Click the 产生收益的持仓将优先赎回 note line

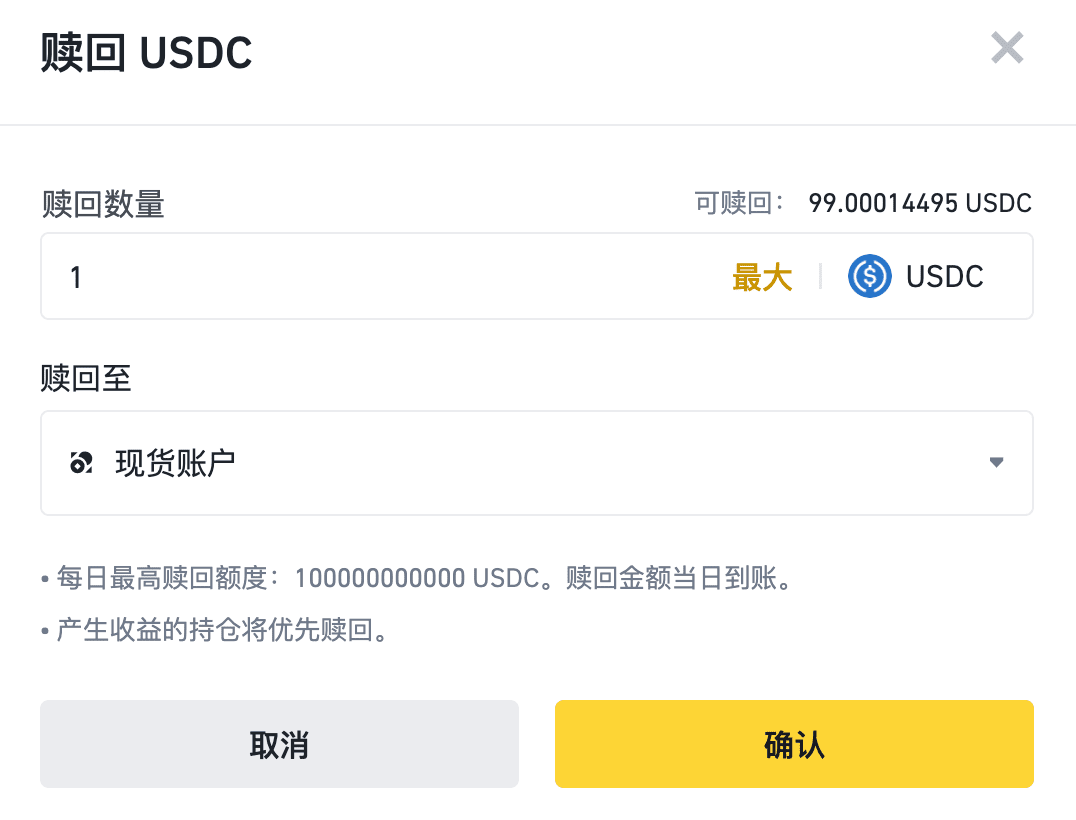[x=214, y=631]
